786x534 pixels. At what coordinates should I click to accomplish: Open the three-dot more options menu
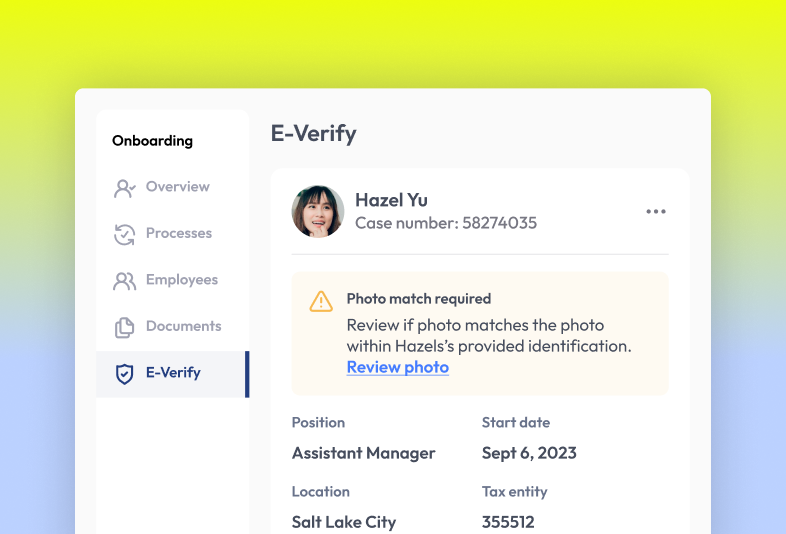[656, 212]
